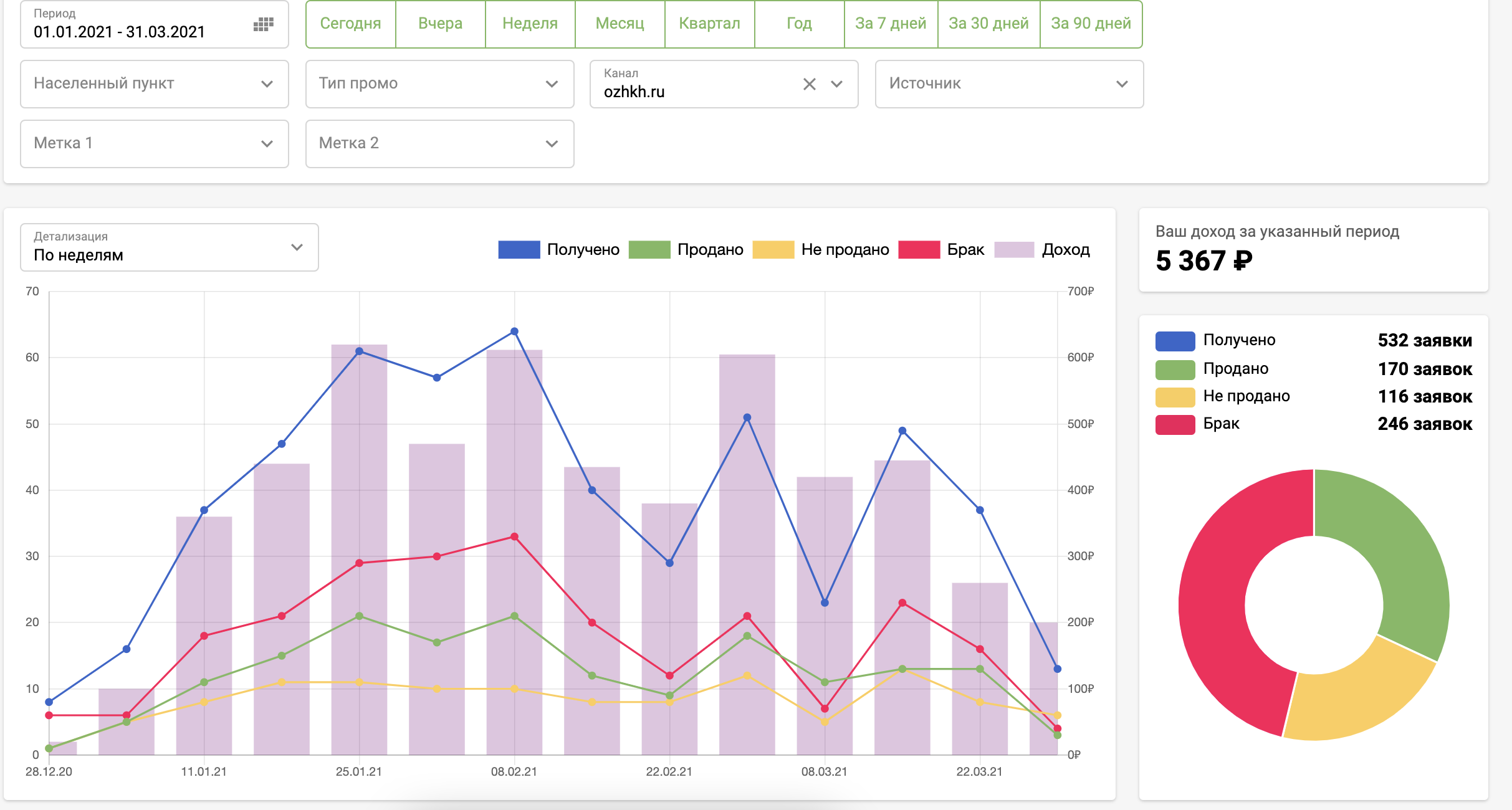Clear the ozhkh.ru channel selection with X
Viewport: 1512px width, 810px height.
[x=809, y=84]
